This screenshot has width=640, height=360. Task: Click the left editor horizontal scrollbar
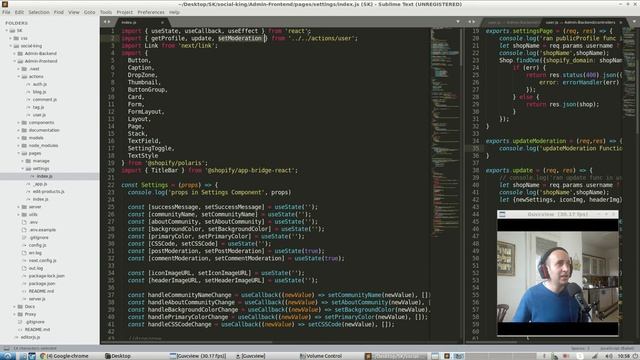coord(186,342)
